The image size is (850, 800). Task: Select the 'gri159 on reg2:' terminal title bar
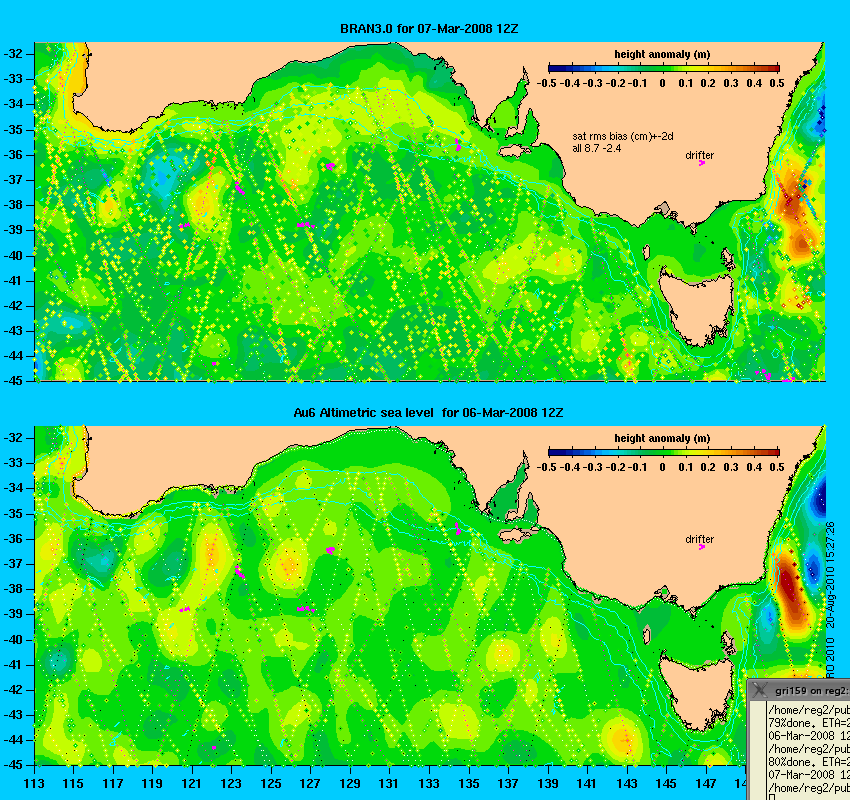799,690
